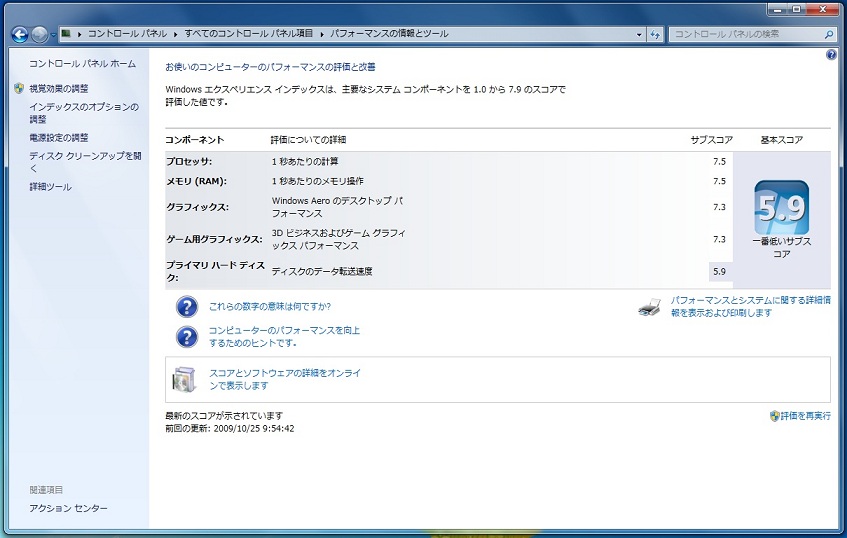This screenshot has width=847, height=538.
Task: Click プロセッサ: row label
Action: (x=189, y=162)
